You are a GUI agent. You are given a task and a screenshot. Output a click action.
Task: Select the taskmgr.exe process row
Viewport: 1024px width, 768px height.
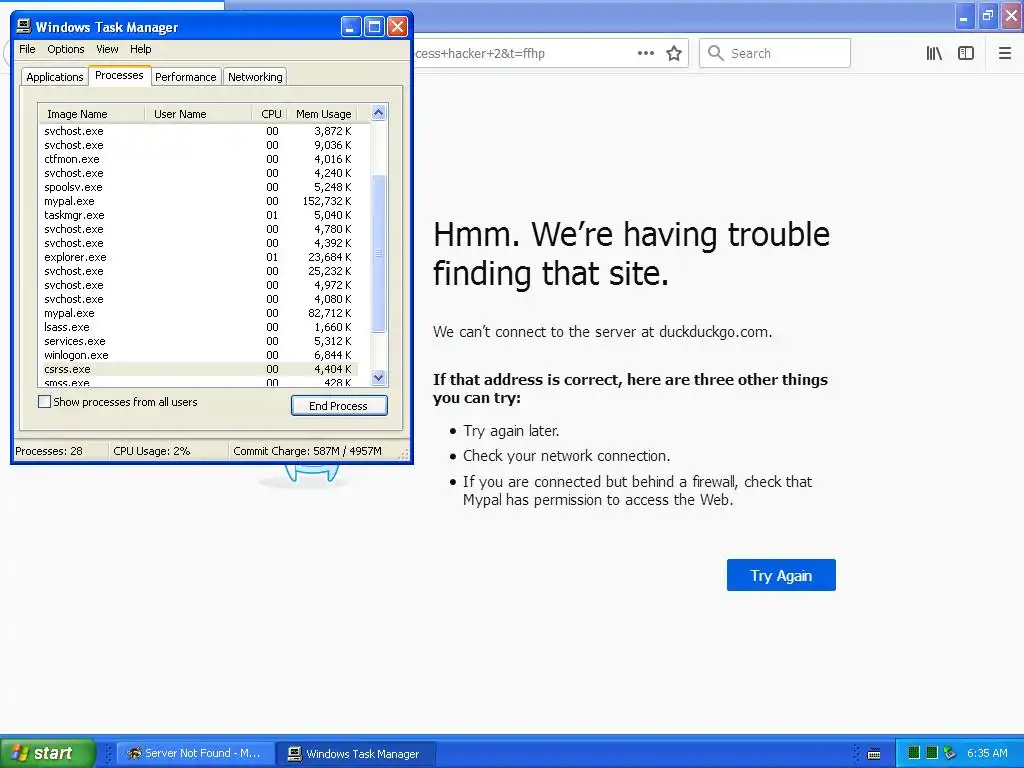199,215
